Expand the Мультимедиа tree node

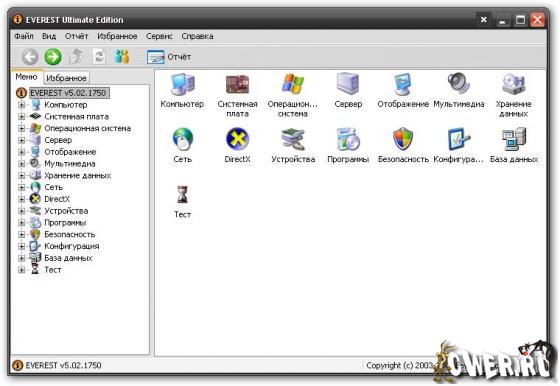pos(21,164)
